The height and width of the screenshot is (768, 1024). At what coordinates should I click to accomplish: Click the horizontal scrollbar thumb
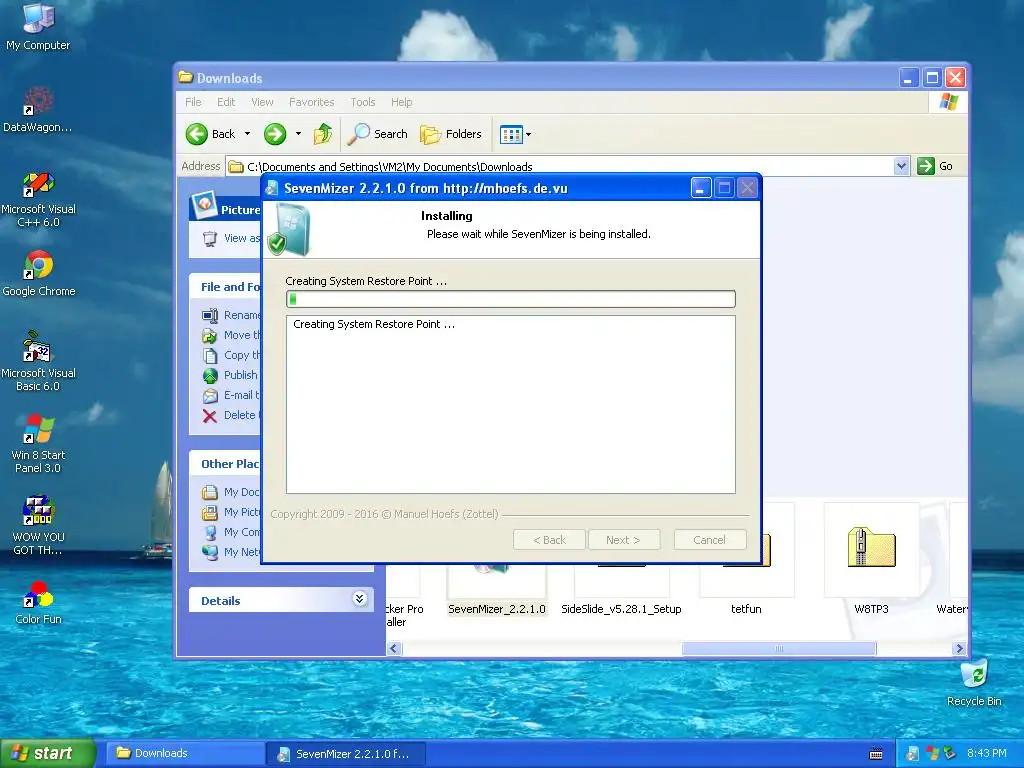tap(778, 648)
